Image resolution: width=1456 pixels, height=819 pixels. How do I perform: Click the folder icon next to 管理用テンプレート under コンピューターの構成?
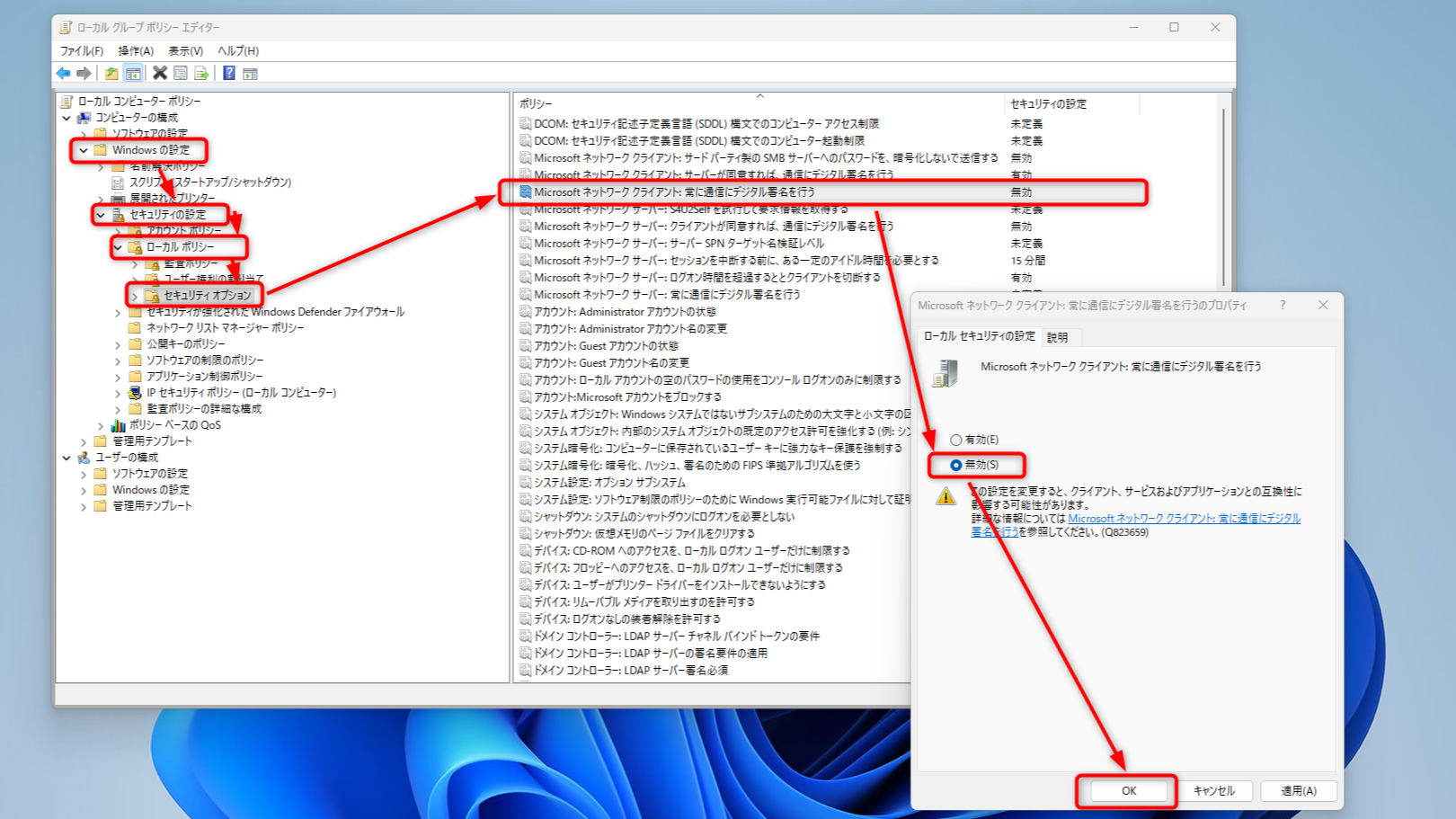(101, 441)
